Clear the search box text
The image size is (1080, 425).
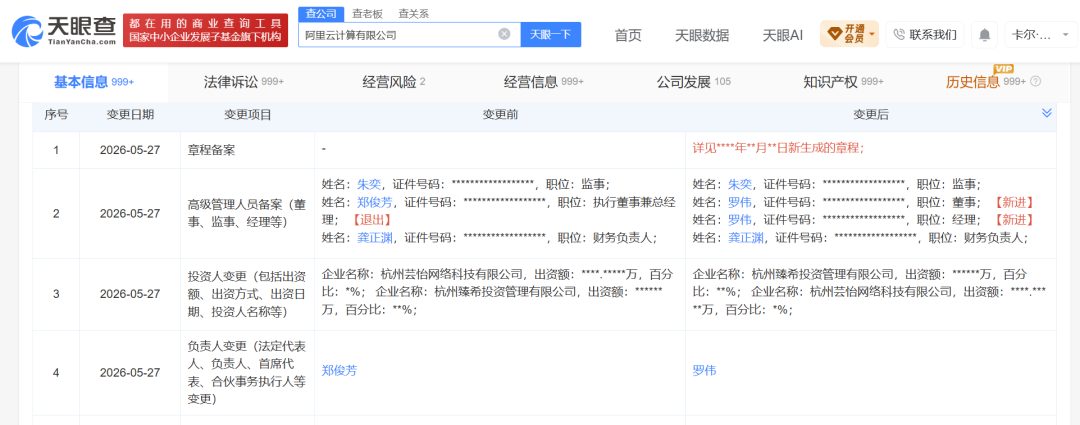coord(504,34)
